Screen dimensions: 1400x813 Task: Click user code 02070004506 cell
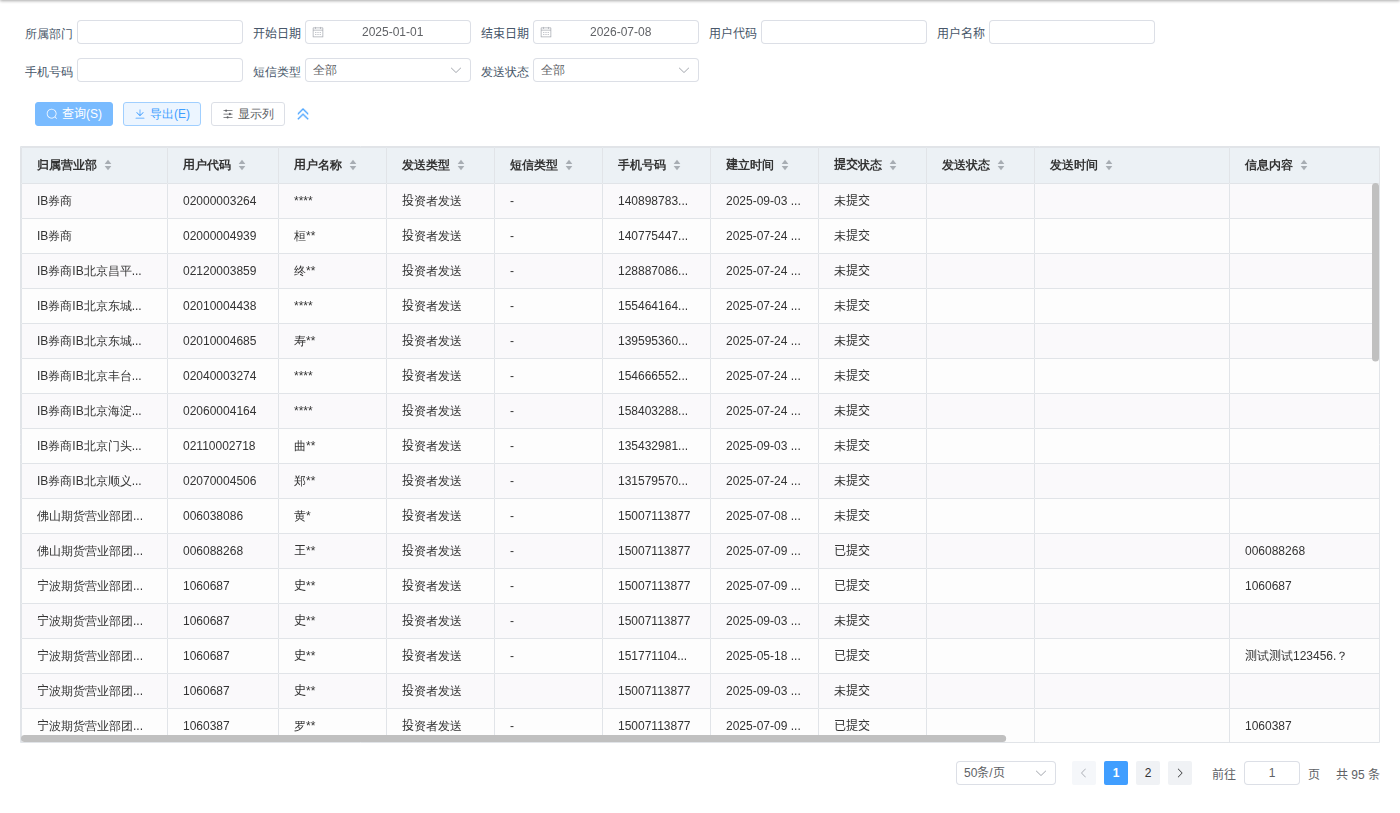point(223,481)
